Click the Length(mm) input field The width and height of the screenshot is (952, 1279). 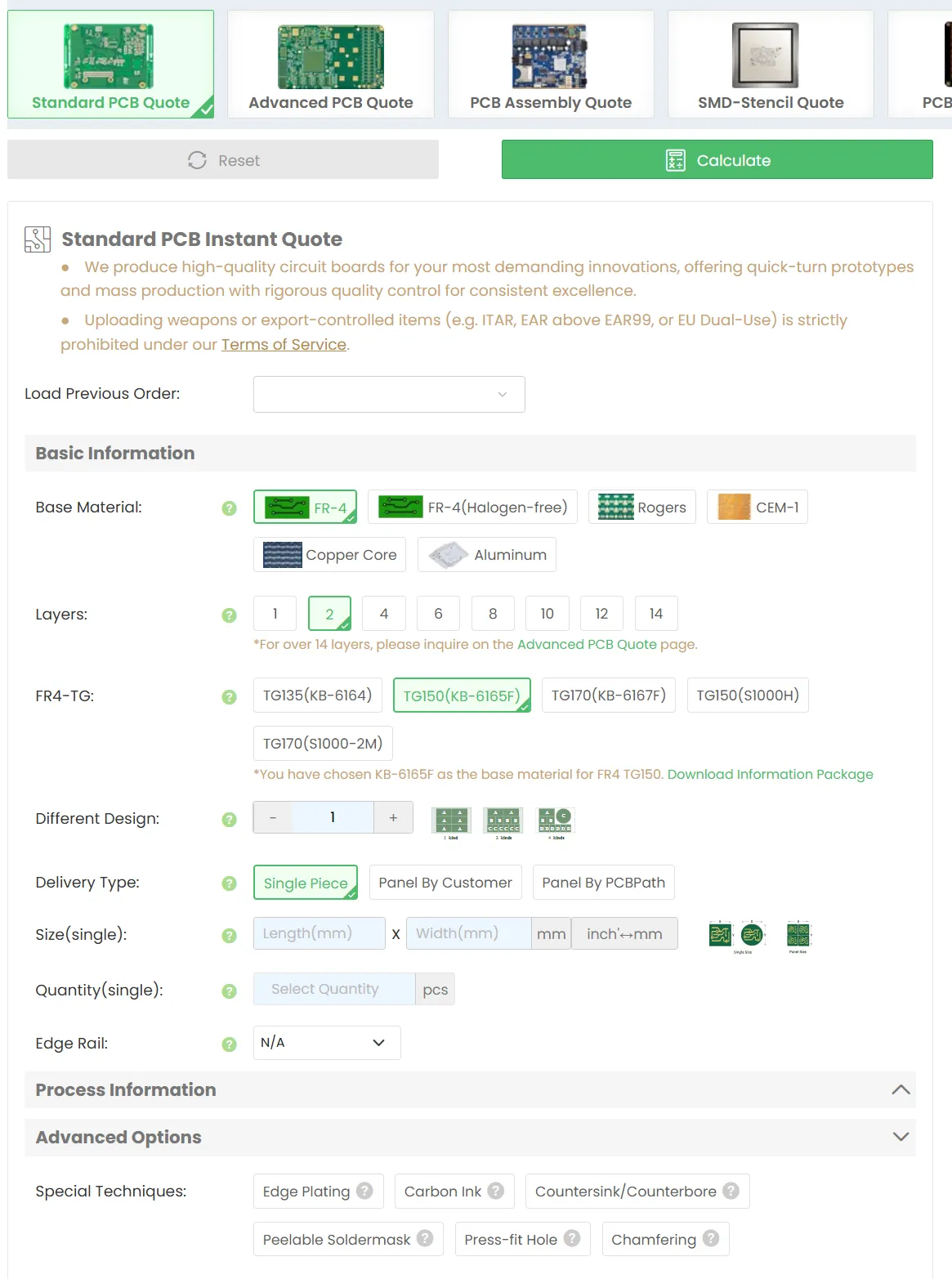pos(319,933)
